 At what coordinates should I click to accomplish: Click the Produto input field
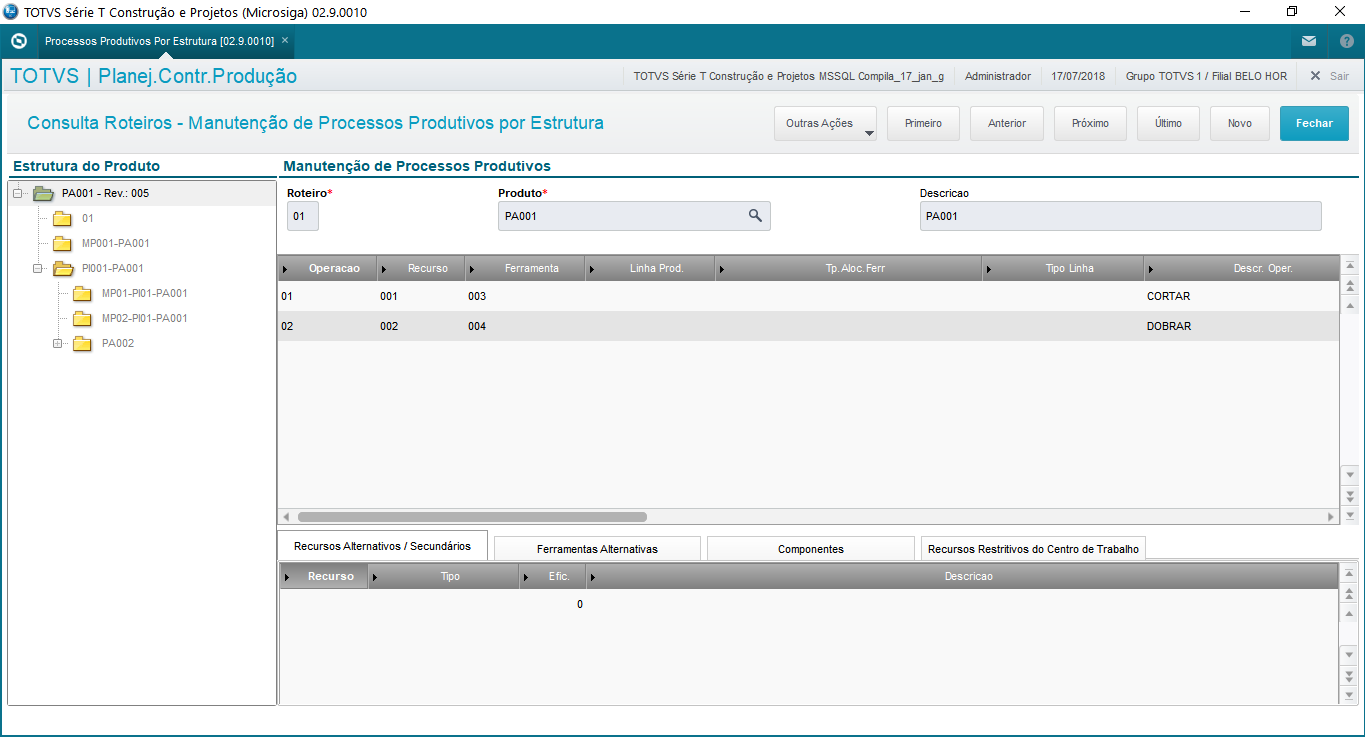point(634,216)
